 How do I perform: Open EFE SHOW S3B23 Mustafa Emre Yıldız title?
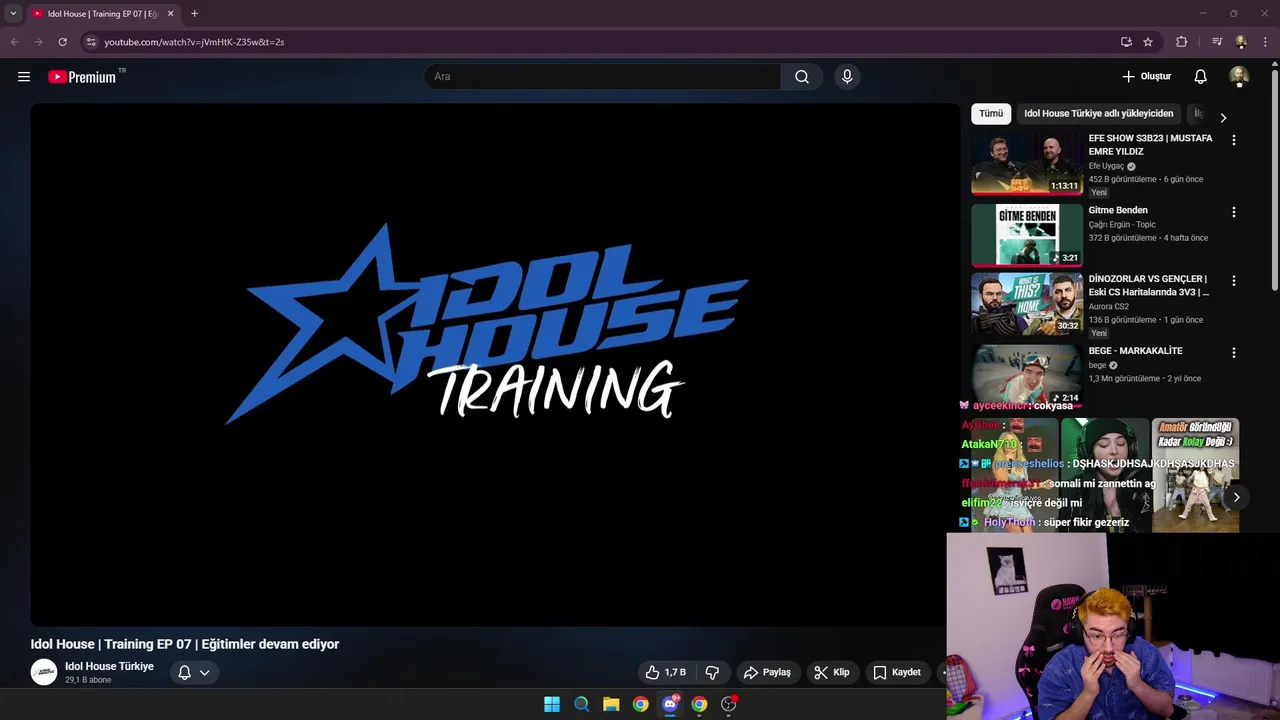pos(1150,145)
